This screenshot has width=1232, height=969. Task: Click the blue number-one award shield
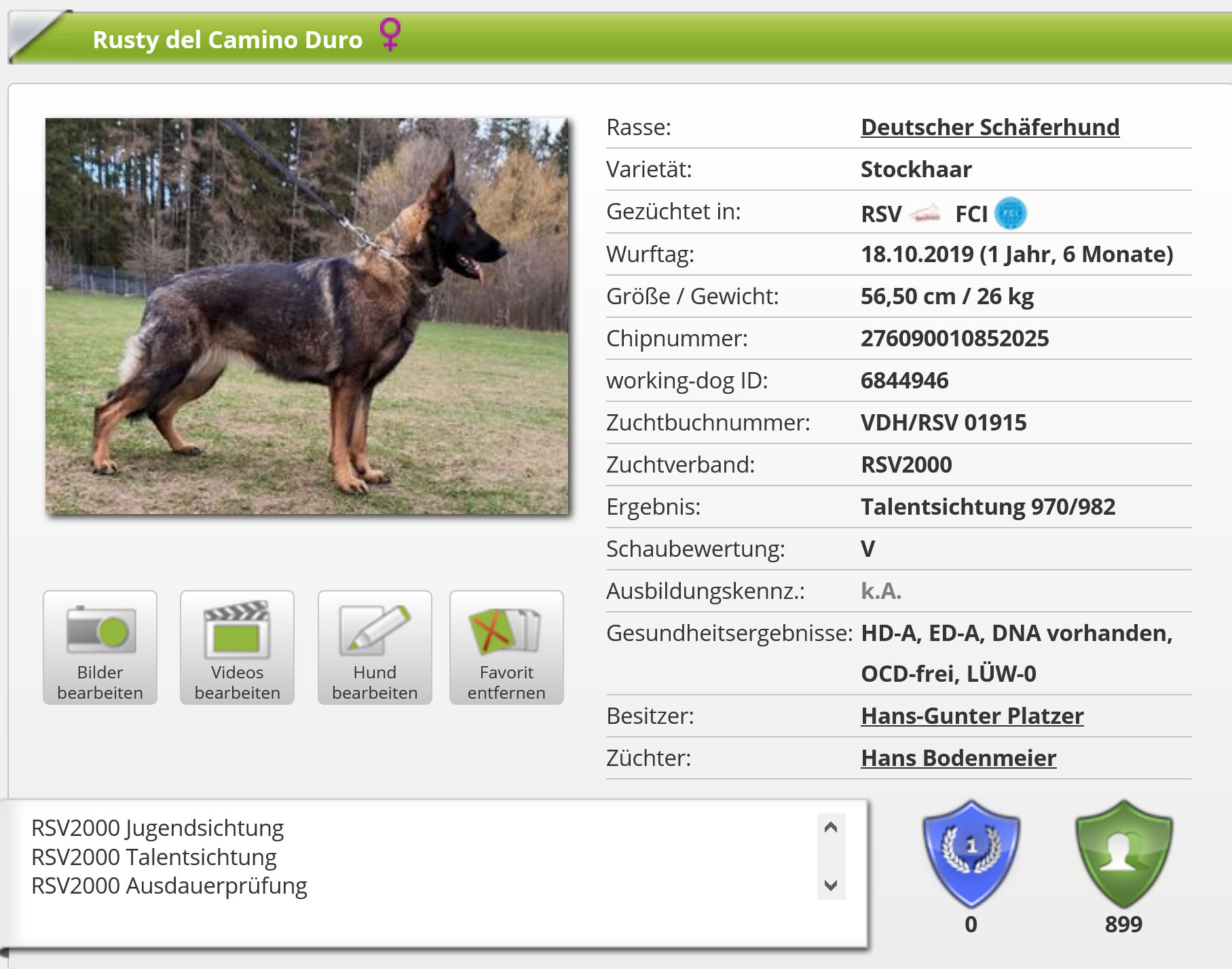(971, 853)
